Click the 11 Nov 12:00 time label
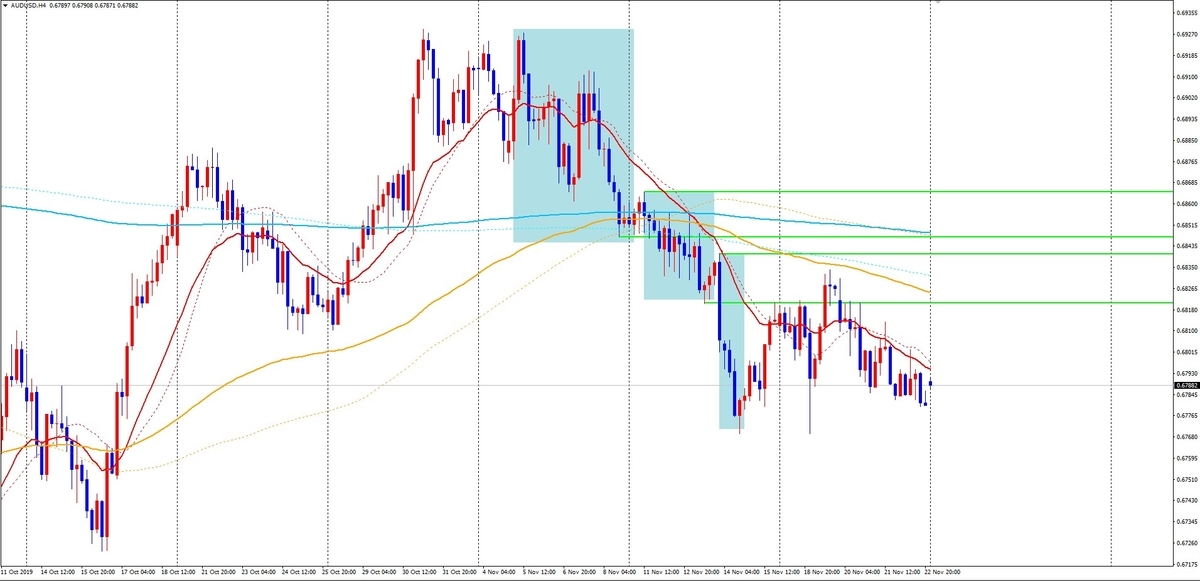Screen dimensions: 1200x581 (663, 573)
